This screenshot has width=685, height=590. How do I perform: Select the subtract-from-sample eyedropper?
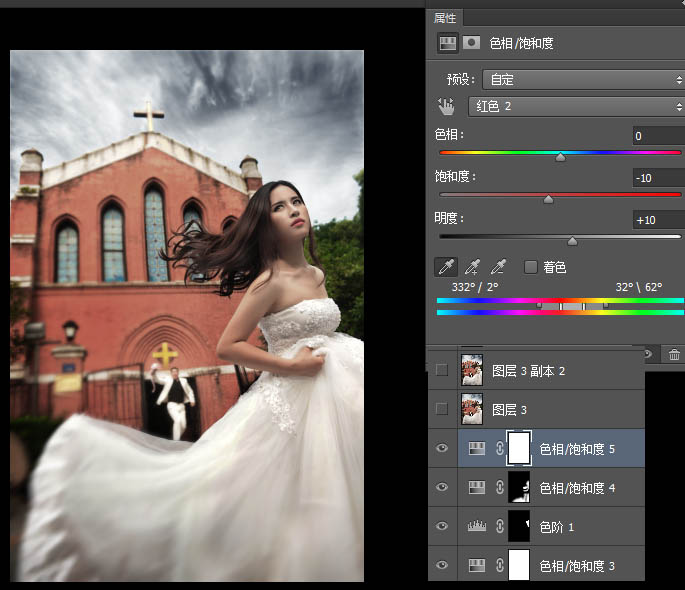coord(499,267)
